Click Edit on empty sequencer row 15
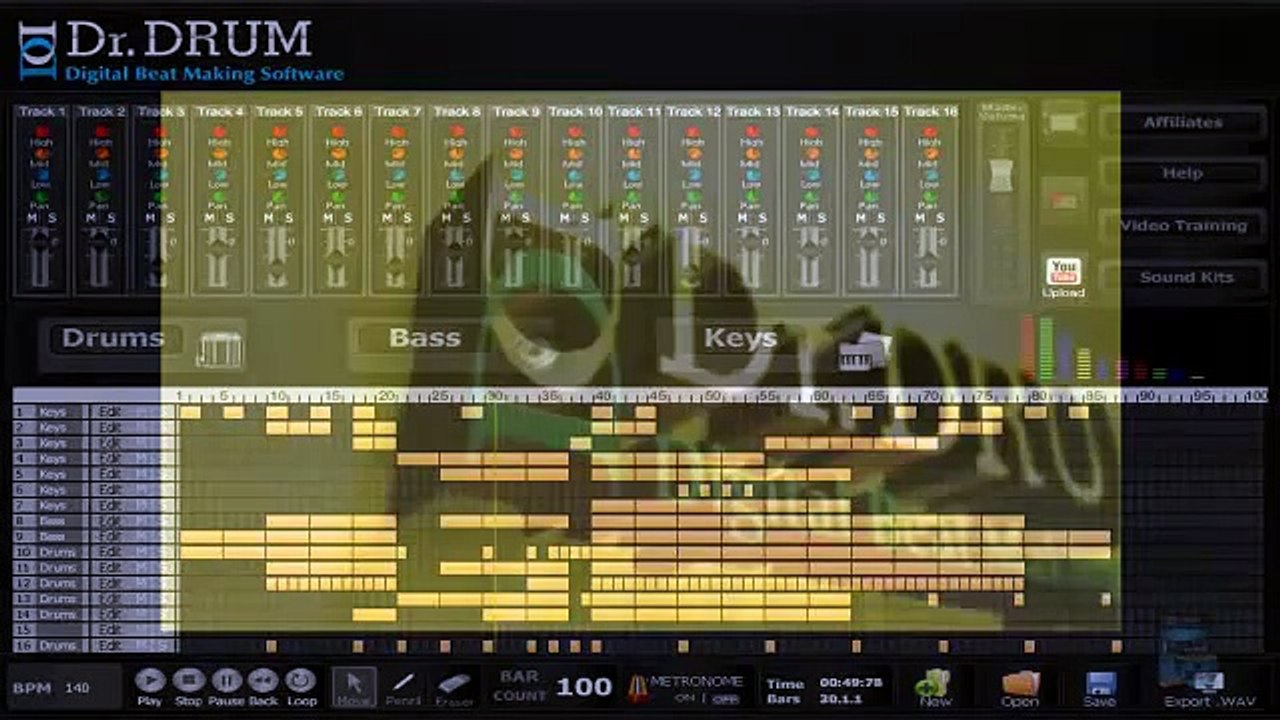The width and height of the screenshot is (1280, 720). tap(110, 630)
